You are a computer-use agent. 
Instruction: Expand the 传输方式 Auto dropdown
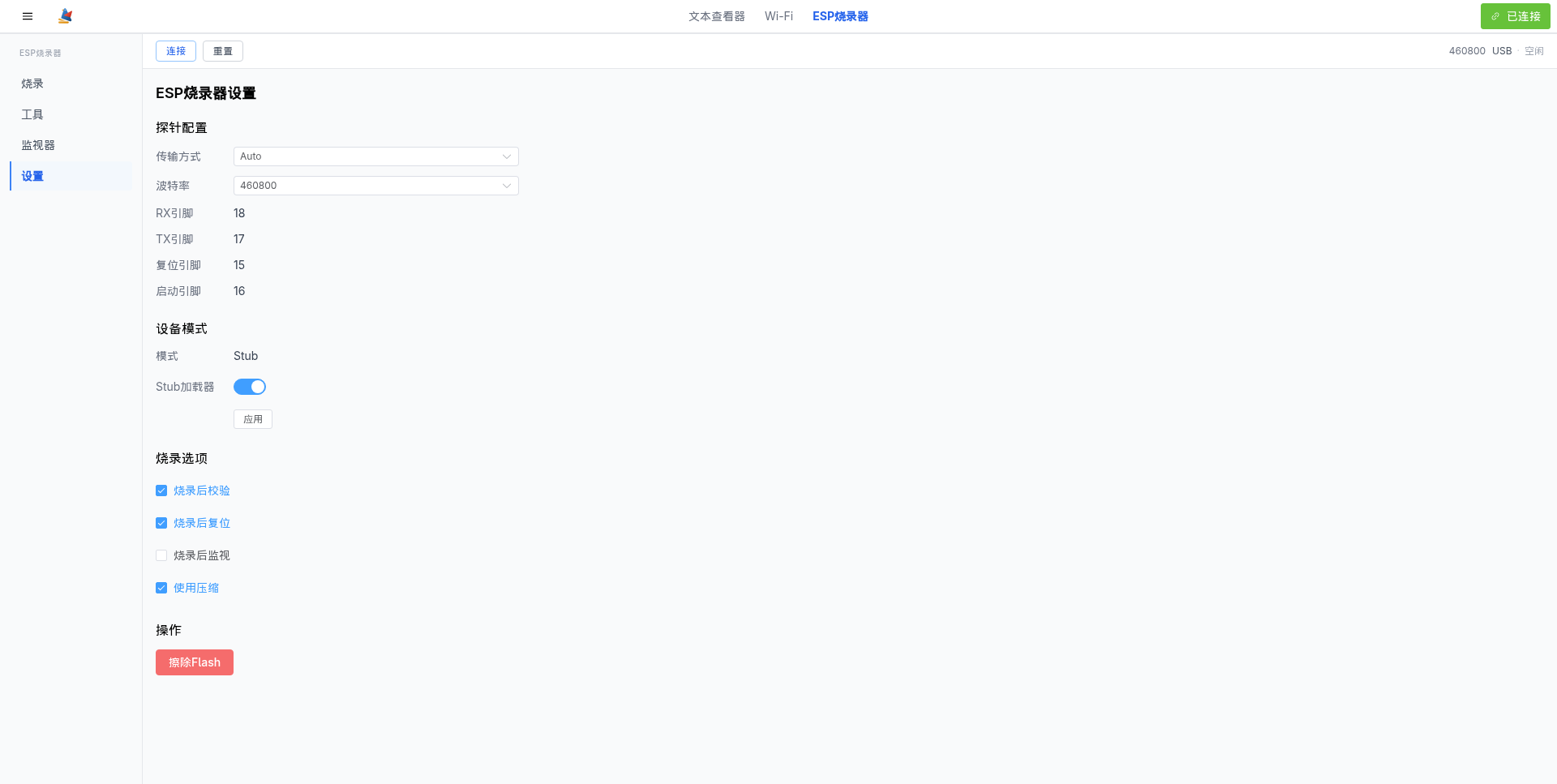[x=375, y=156]
